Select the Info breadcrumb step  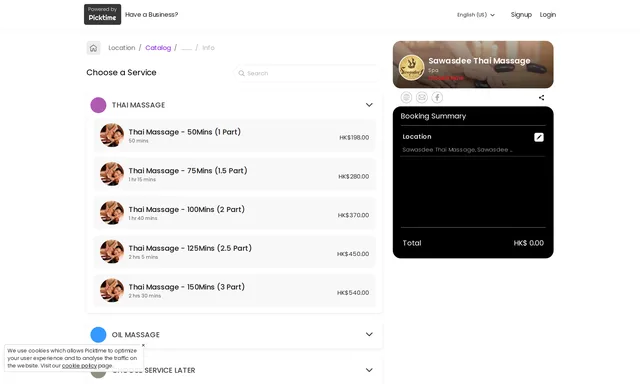(208, 48)
